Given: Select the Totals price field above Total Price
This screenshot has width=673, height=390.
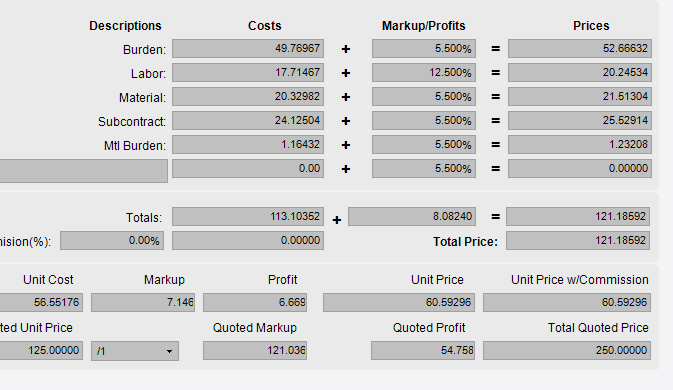Looking at the screenshot, I should pyautogui.click(x=578, y=217).
